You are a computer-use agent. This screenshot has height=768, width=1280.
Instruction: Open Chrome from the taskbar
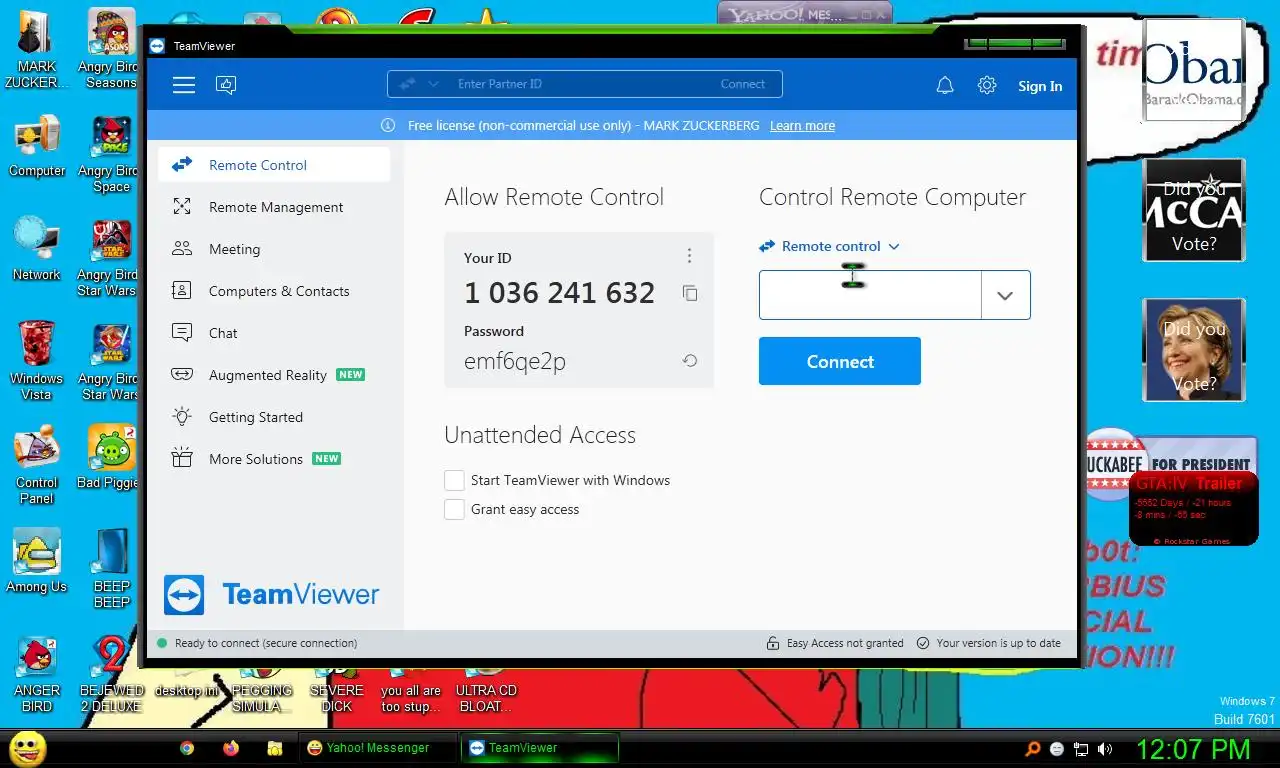click(x=187, y=748)
